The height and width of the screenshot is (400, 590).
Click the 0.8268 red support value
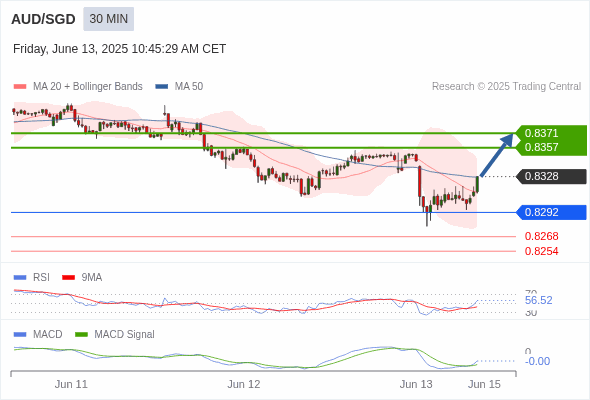(x=541, y=236)
